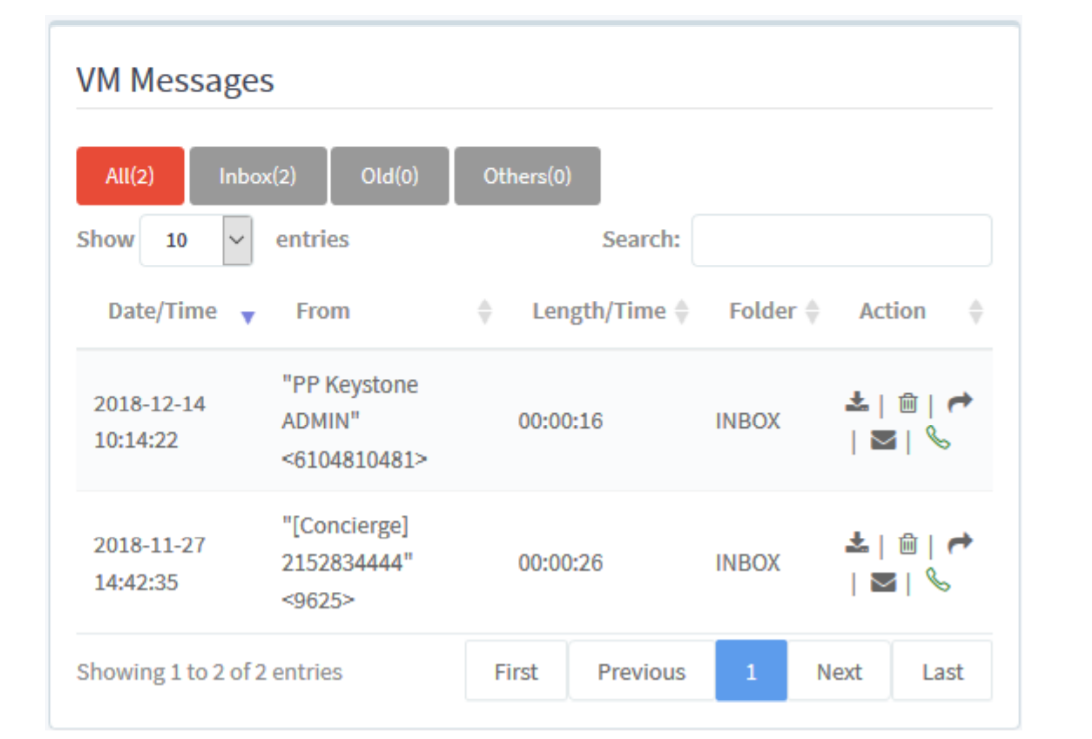Go to the Previous page
Viewport: 1092px width, 739px height.
pos(641,671)
